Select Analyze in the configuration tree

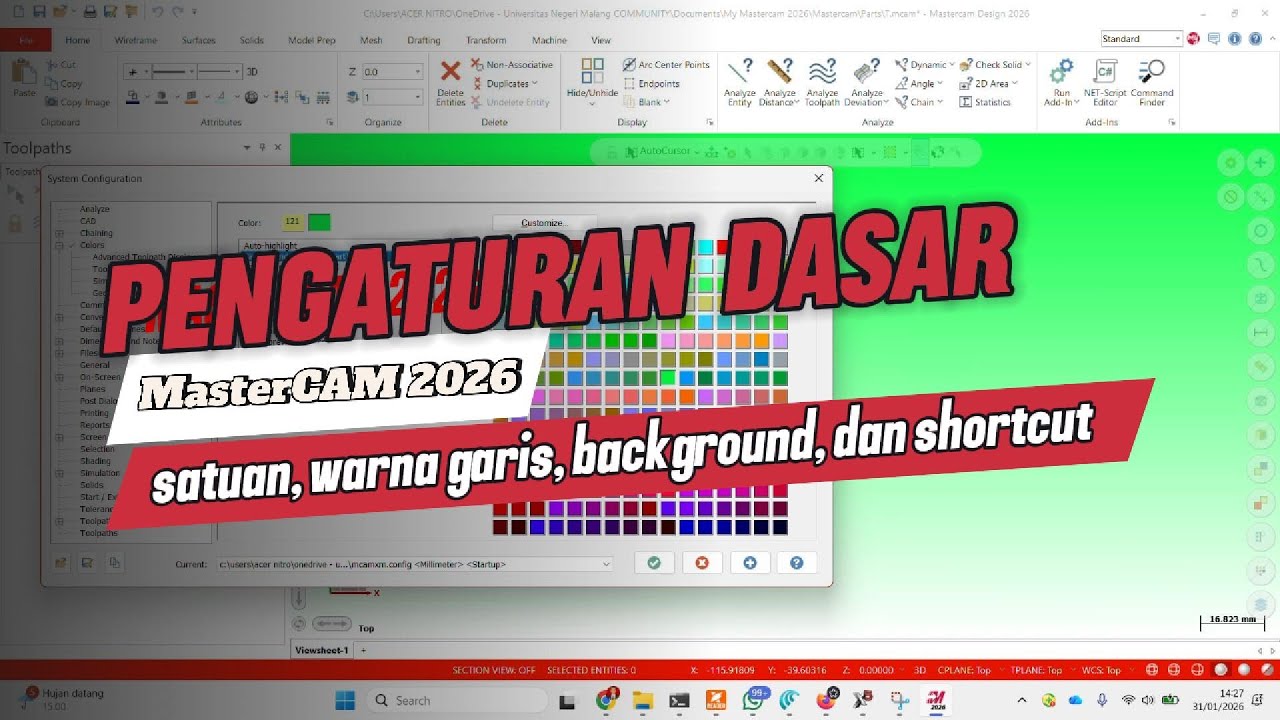95,209
